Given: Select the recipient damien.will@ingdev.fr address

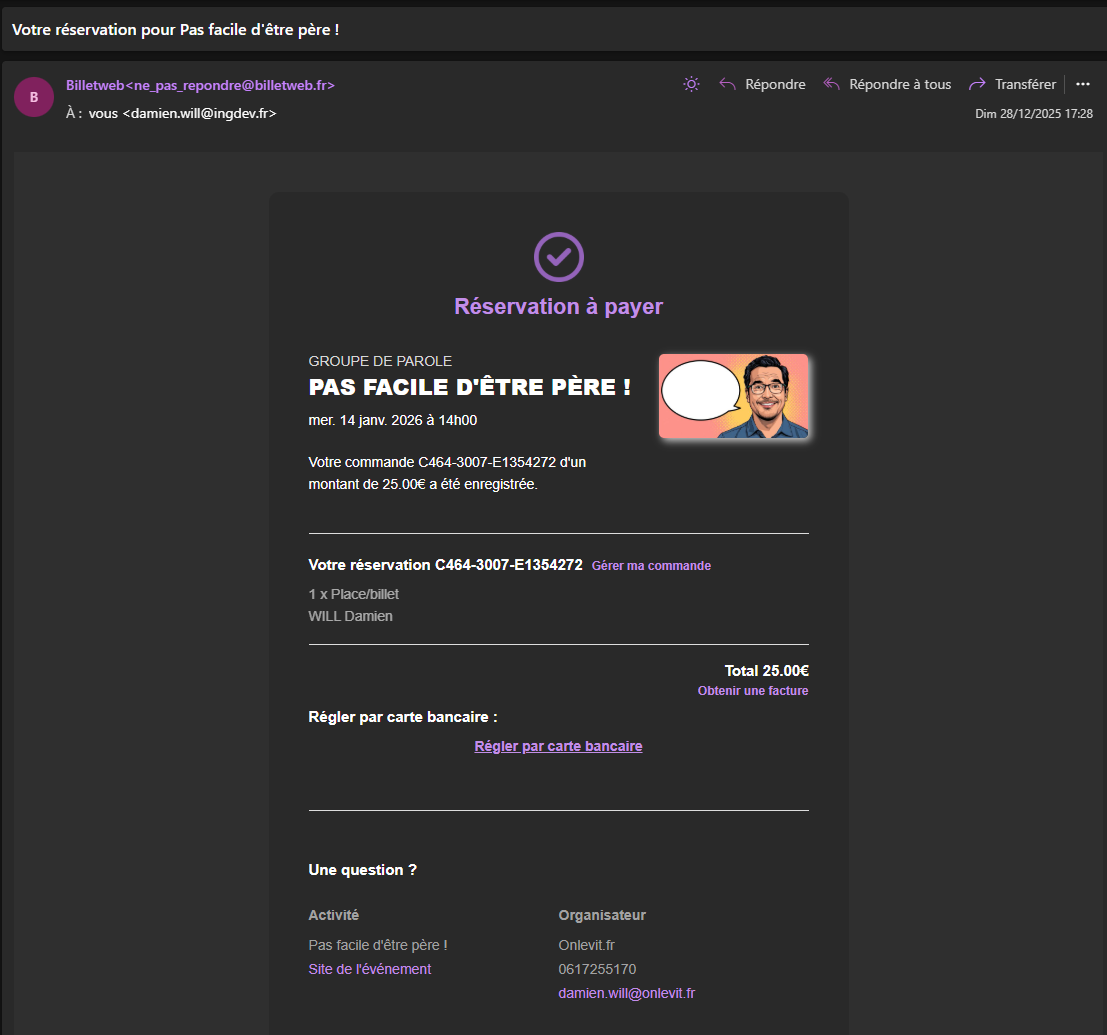Looking at the screenshot, I should [x=198, y=114].
